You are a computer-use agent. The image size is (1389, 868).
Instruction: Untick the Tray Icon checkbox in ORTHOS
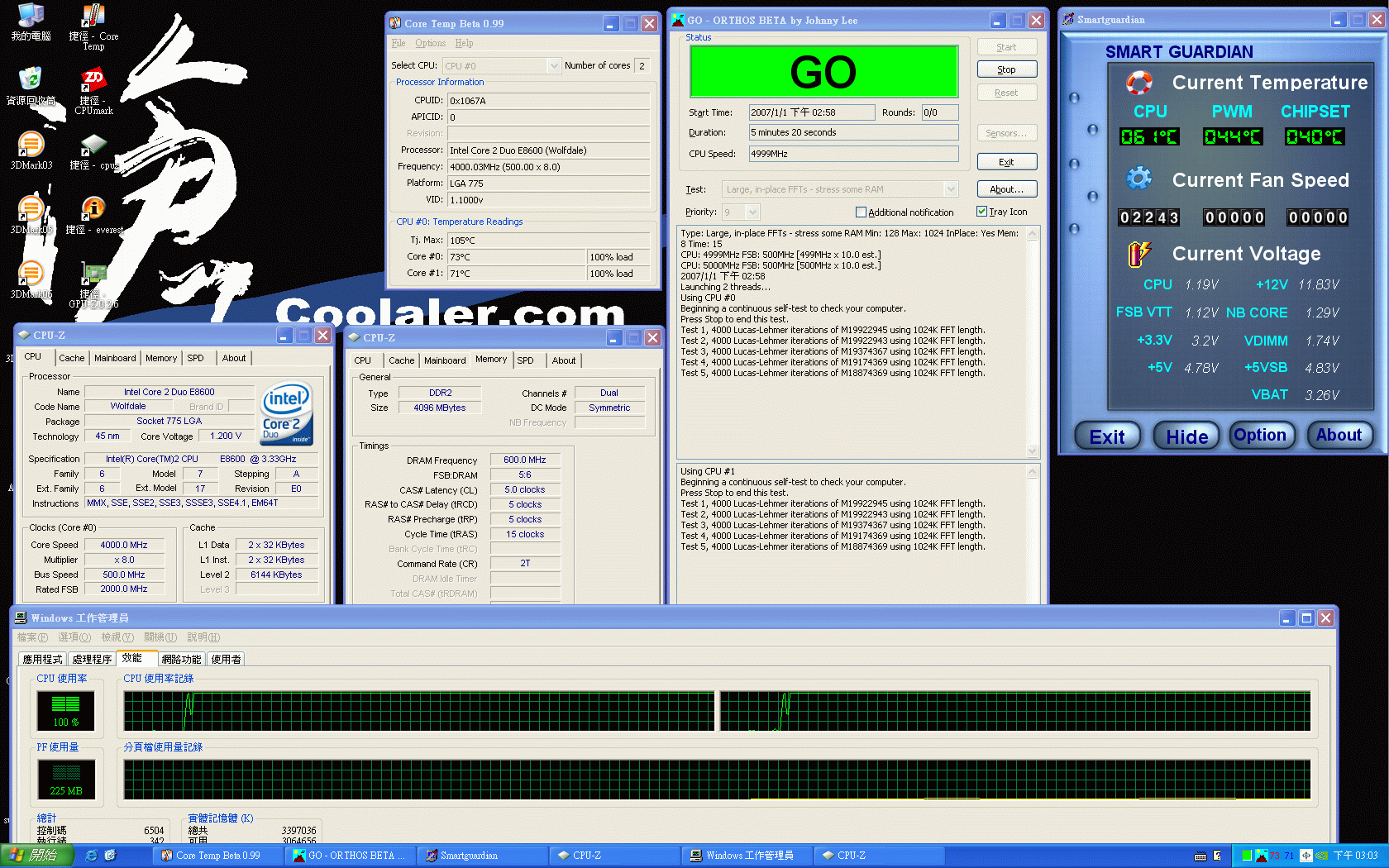coord(981,212)
